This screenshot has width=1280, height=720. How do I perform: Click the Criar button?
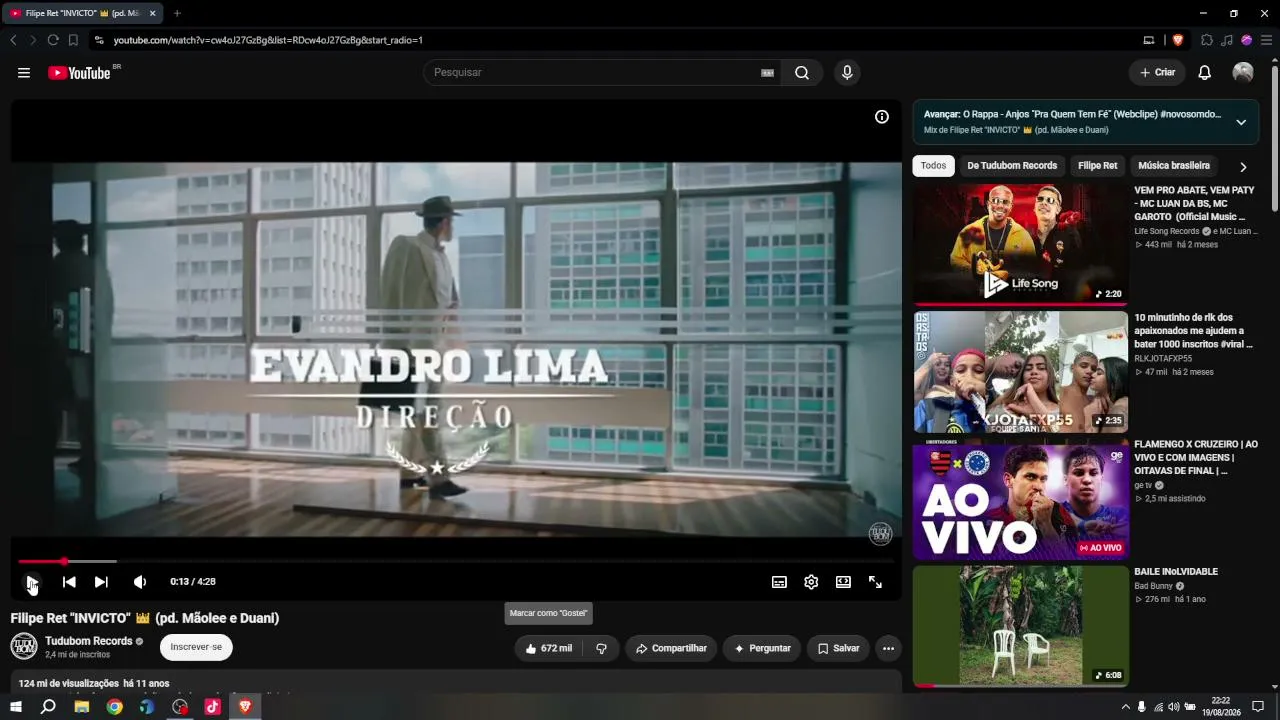pos(1157,73)
